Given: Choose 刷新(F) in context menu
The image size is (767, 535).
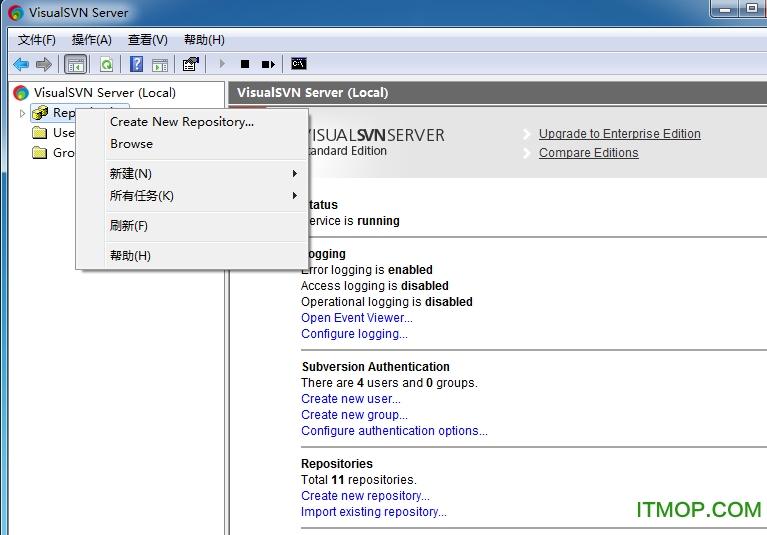Looking at the screenshot, I should (129, 225).
